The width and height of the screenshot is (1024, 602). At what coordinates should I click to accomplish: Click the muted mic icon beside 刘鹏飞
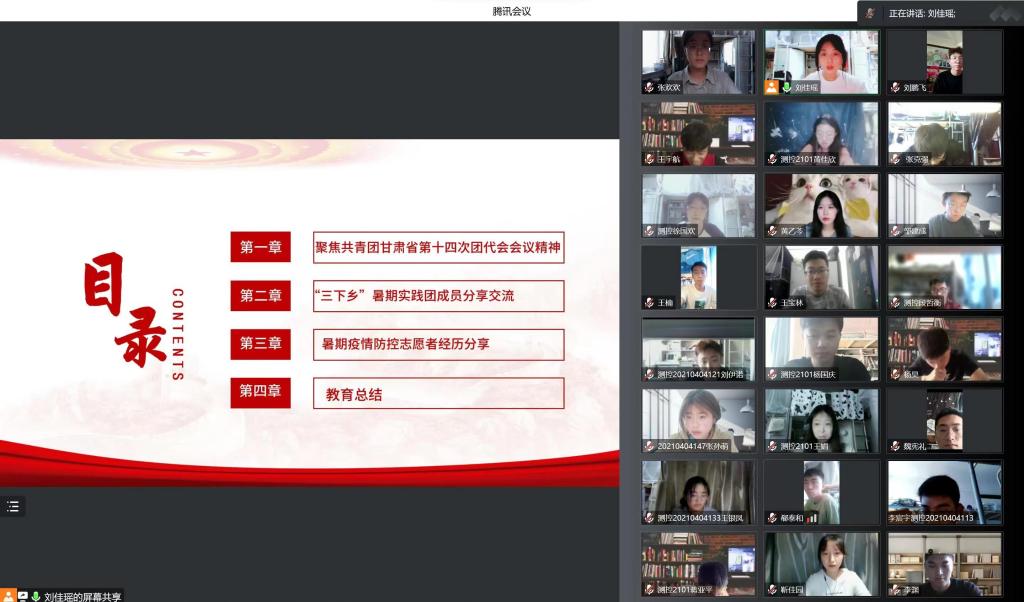coord(895,87)
